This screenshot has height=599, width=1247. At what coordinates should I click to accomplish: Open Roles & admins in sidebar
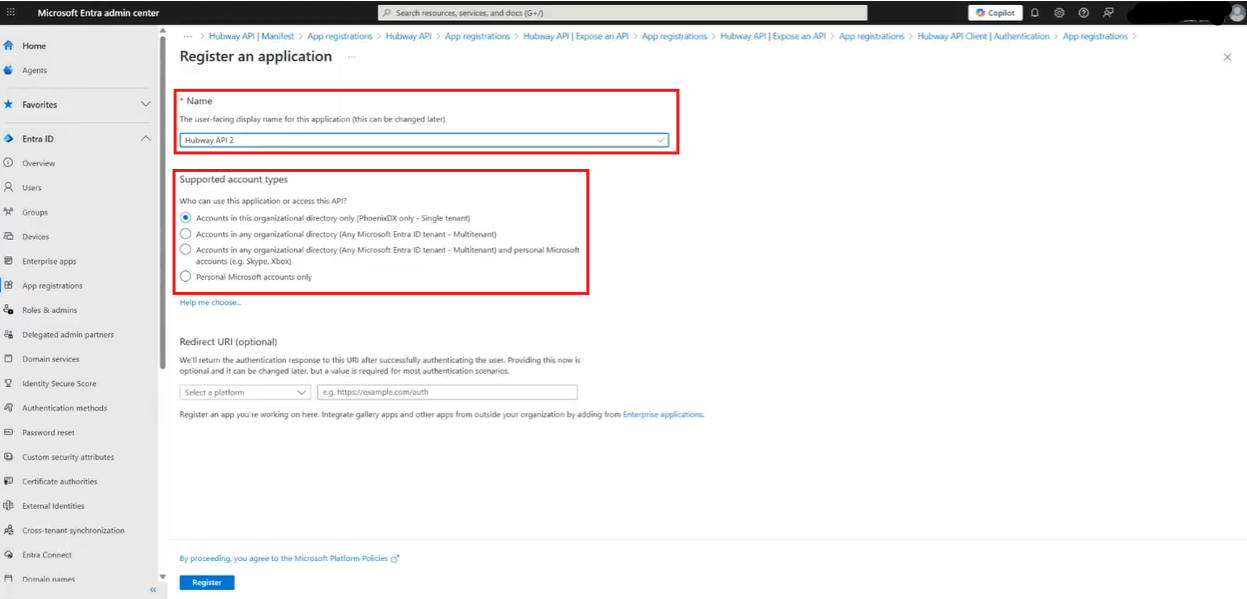(49, 310)
